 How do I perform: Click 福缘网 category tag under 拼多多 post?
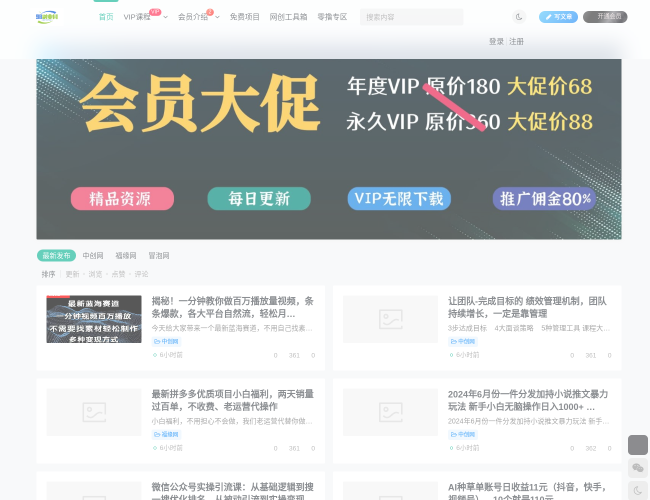[x=166, y=434]
